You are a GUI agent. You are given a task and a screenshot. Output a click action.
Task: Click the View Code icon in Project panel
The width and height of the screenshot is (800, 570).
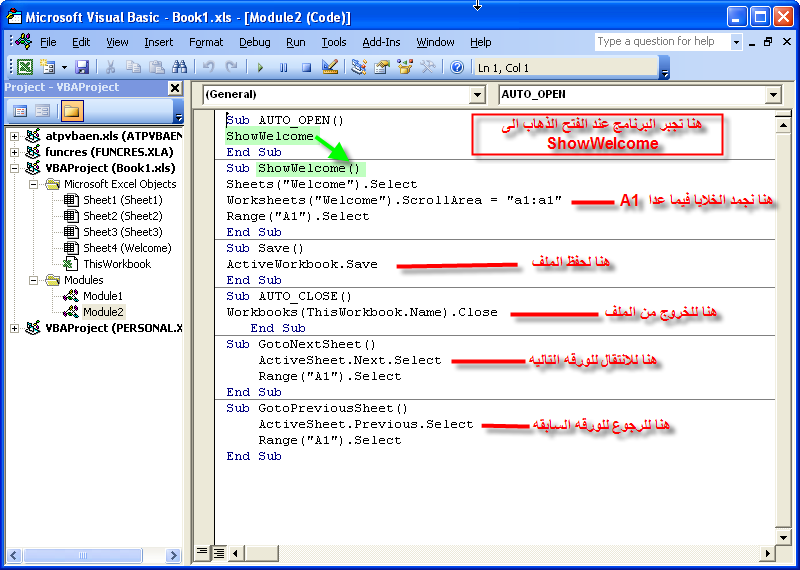(x=20, y=111)
